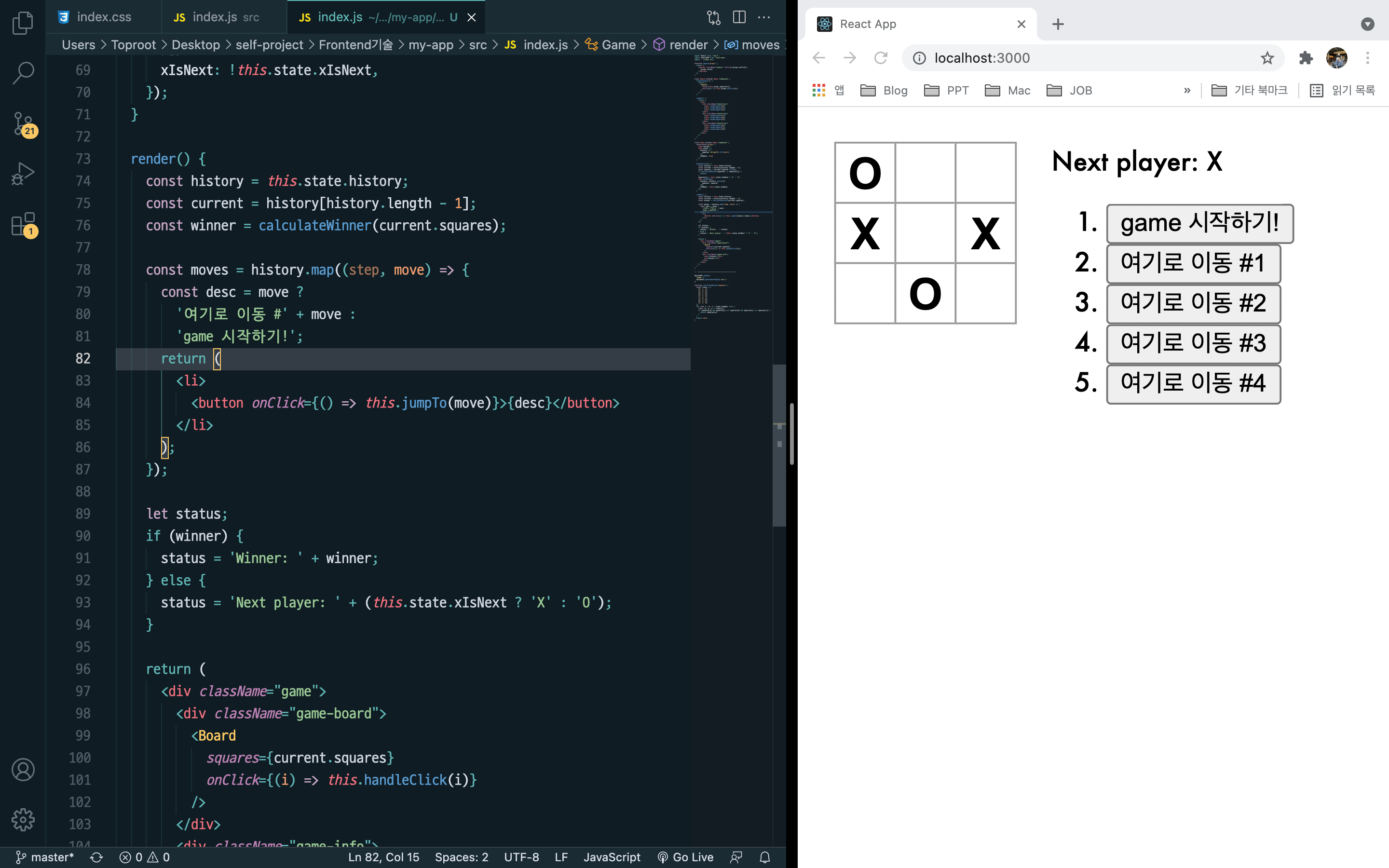Toggle Go Live server in status bar
This screenshot has height=868, width=1389.
pos(686,857)
